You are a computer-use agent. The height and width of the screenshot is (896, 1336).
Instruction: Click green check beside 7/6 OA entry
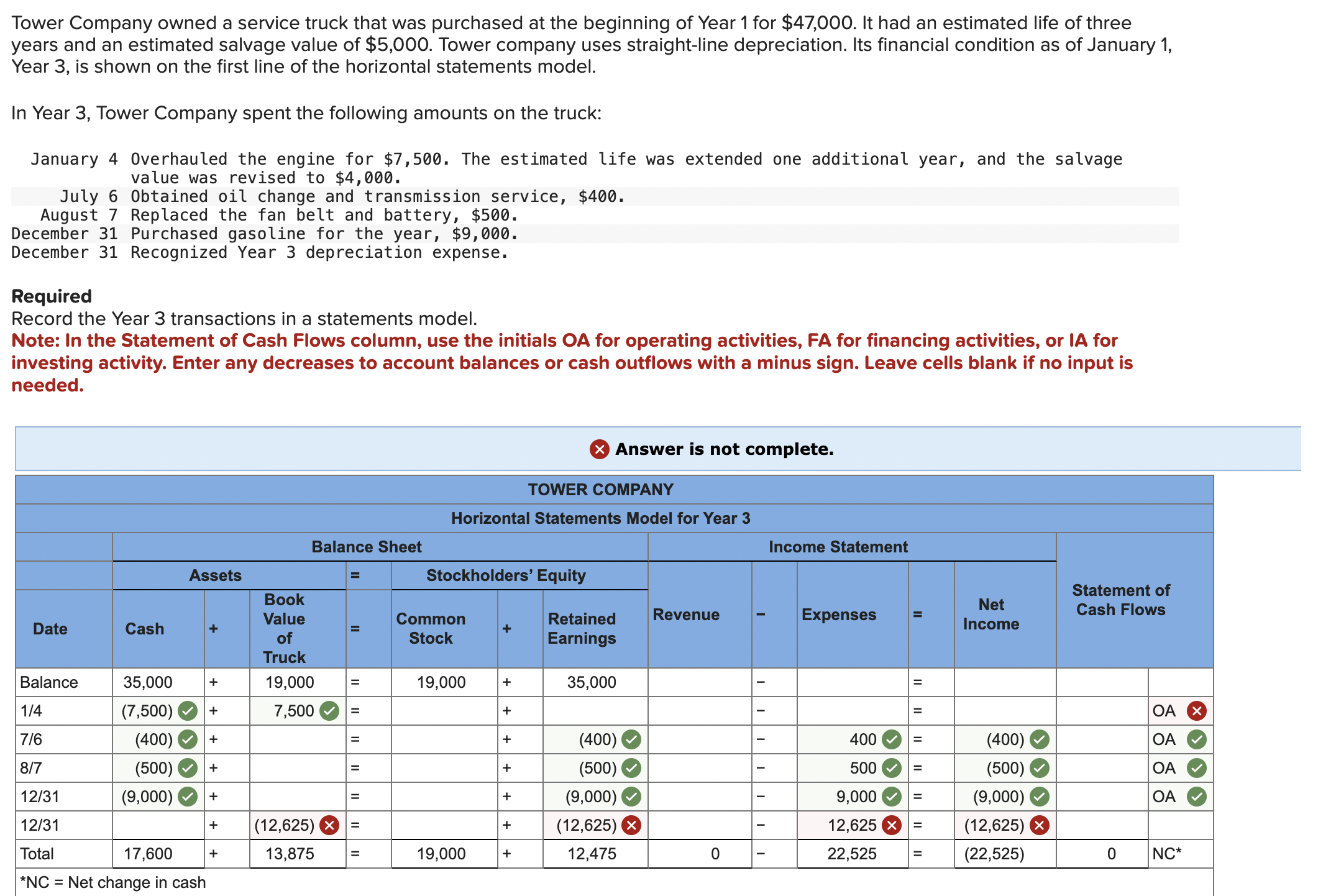1196,739
